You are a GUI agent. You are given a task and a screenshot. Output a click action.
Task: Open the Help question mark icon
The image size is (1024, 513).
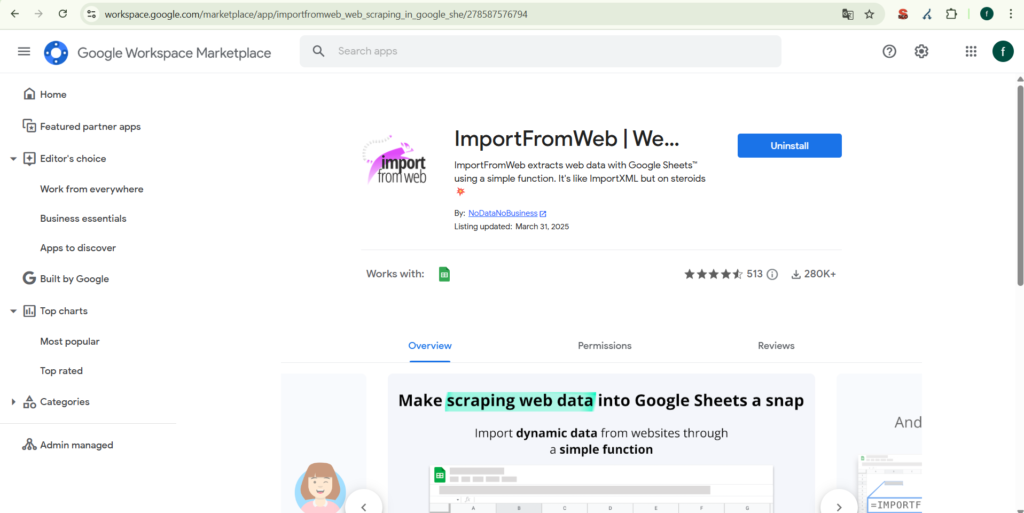889,52
